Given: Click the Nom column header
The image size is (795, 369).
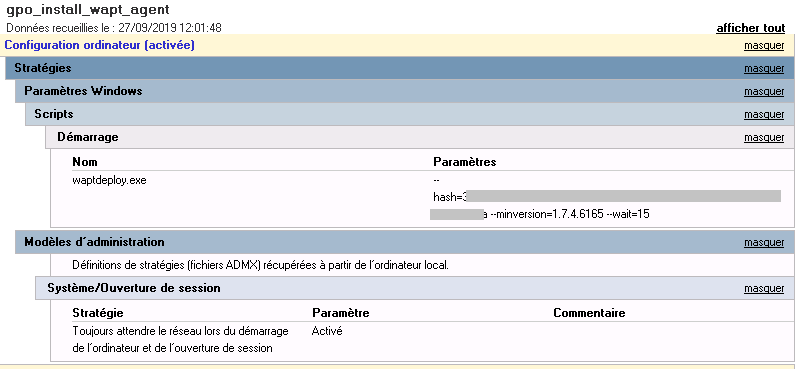Looking at the screenshot, I should pyautogui.click(x=85, y=162).
